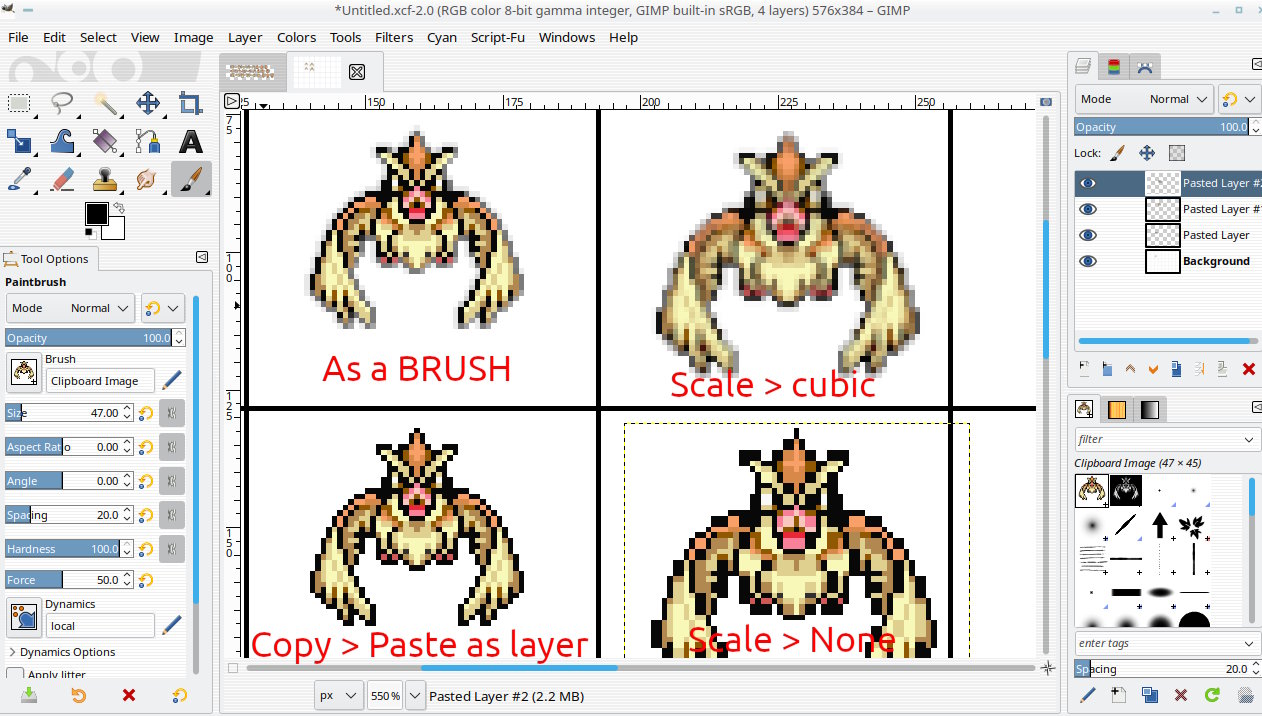This screenshot has width=1262, height=716.
Task: Select the Paintbrush tool
Action: [x=191, y=179]
